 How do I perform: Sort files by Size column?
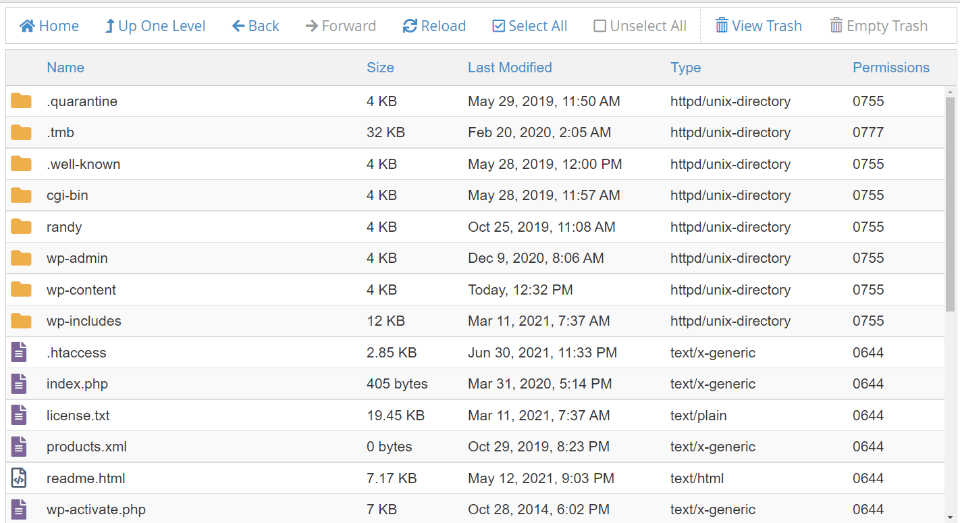pyautogui.click(x=380, y=67)
